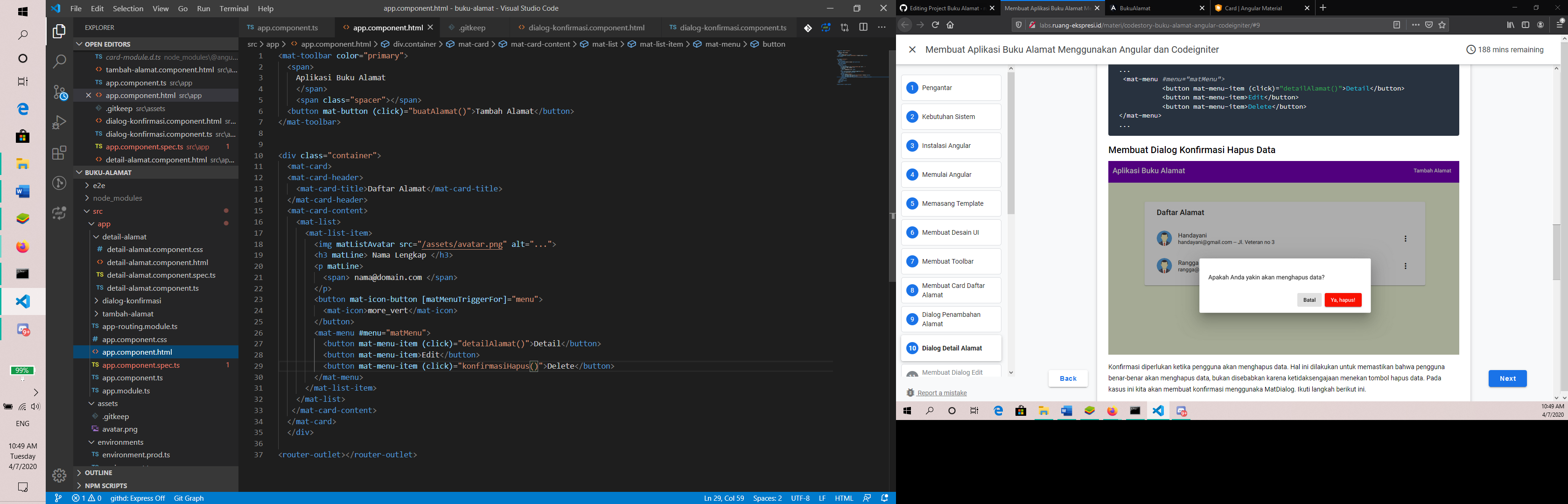Collapse the assets folder
The image size is (1568, 504).
coord(156,404)
